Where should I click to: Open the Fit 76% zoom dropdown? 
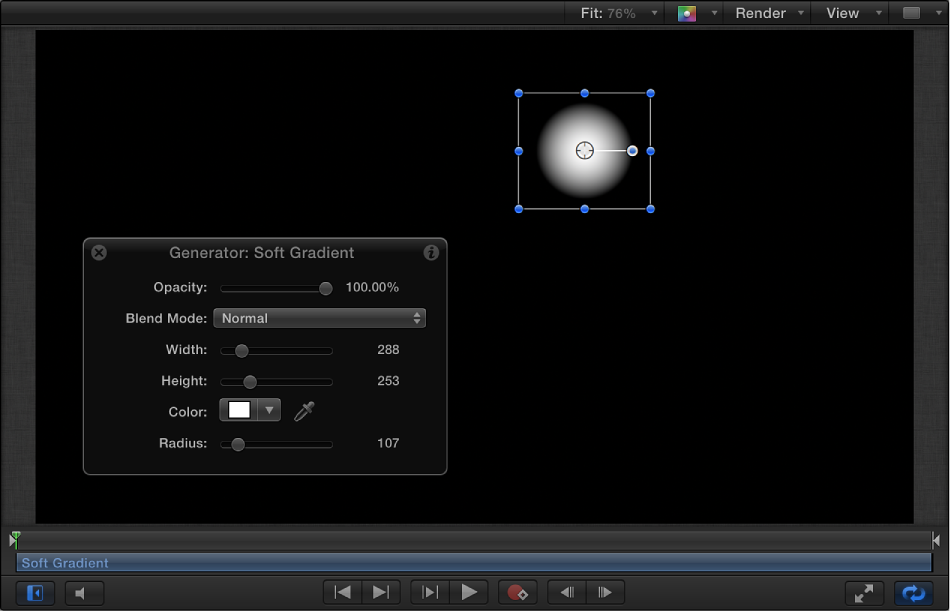click(613, 13)
